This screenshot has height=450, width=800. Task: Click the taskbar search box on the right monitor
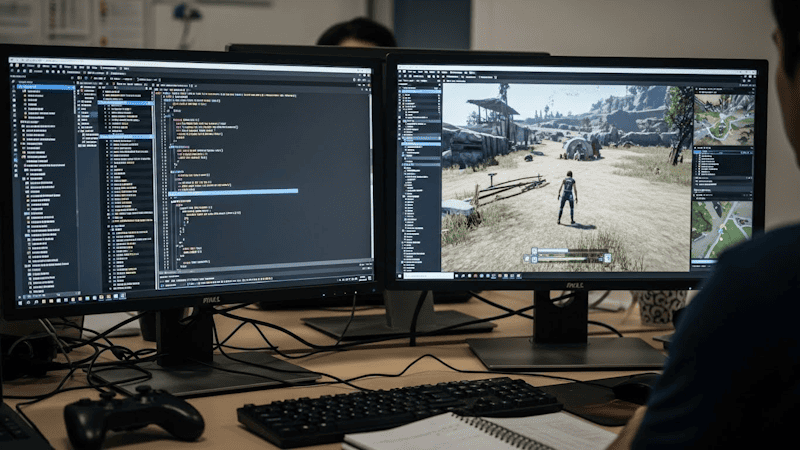click(x=429, y=276)
